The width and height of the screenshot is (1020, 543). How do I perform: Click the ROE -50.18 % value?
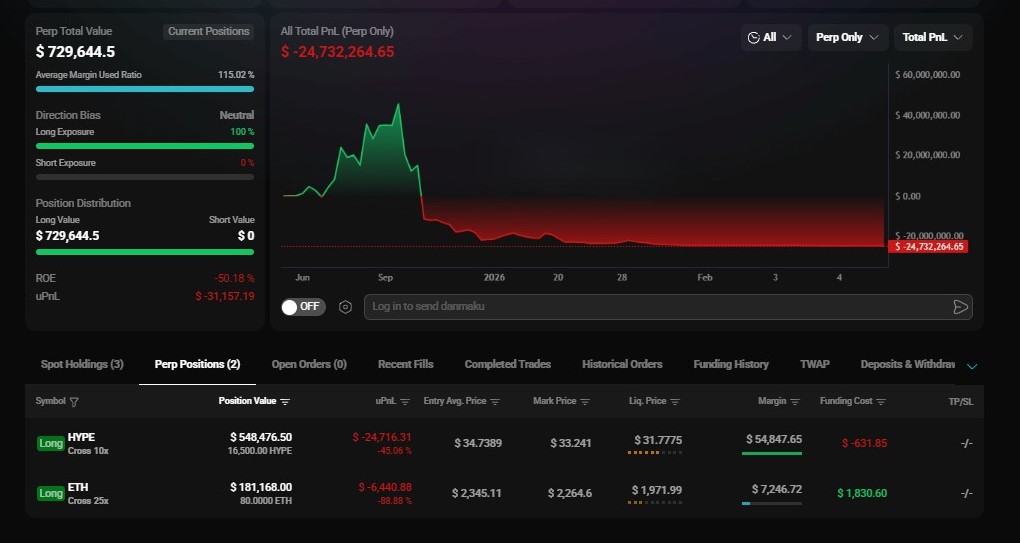coord(234,278)
